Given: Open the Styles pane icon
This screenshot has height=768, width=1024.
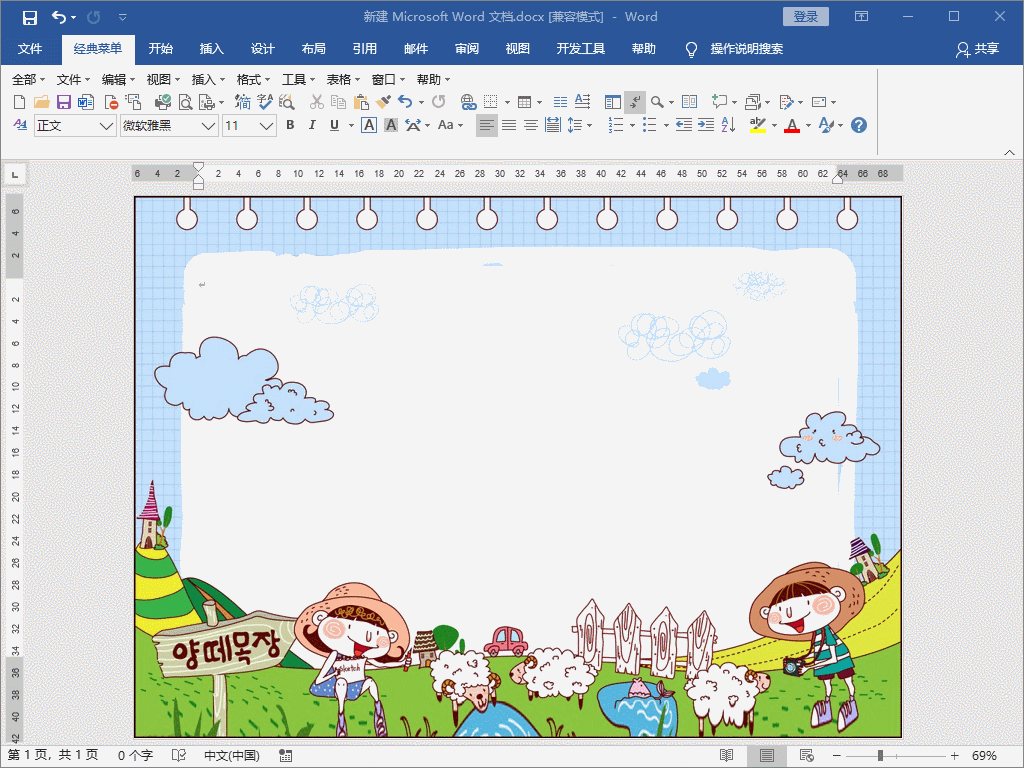Looking at the screenshot, I should pyautogui.click(x=20, y=125).
